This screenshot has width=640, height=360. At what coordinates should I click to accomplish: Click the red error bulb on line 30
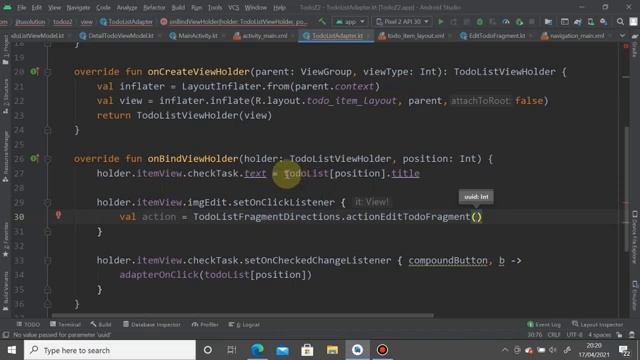[58, 215]
